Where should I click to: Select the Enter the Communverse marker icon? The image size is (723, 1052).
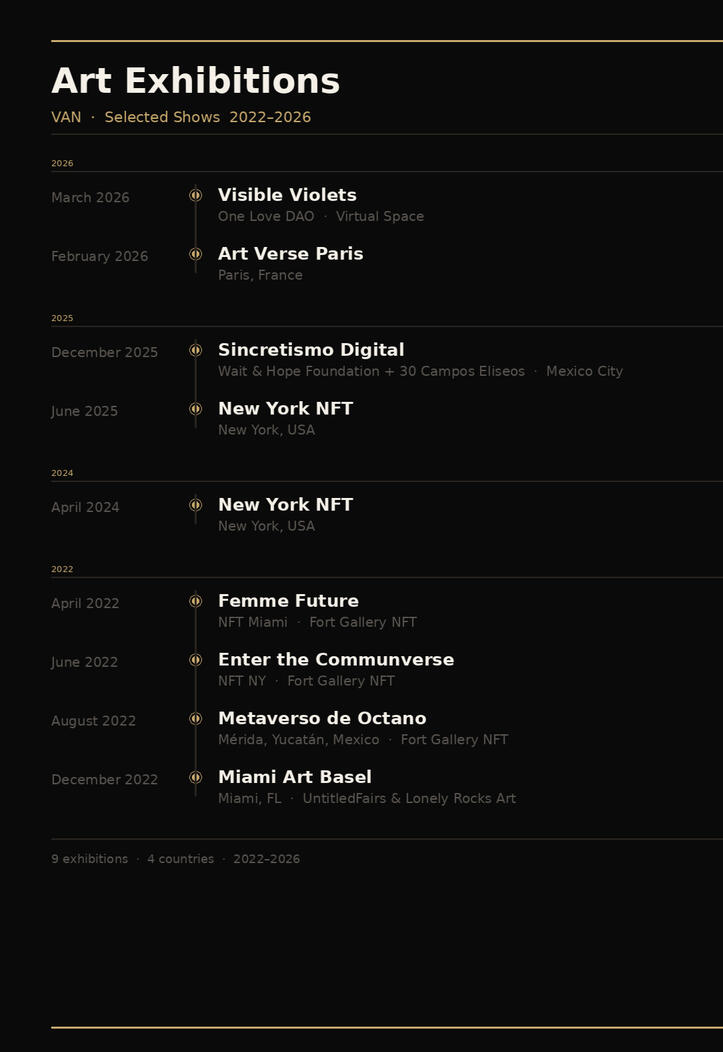[x=195, y=660]
